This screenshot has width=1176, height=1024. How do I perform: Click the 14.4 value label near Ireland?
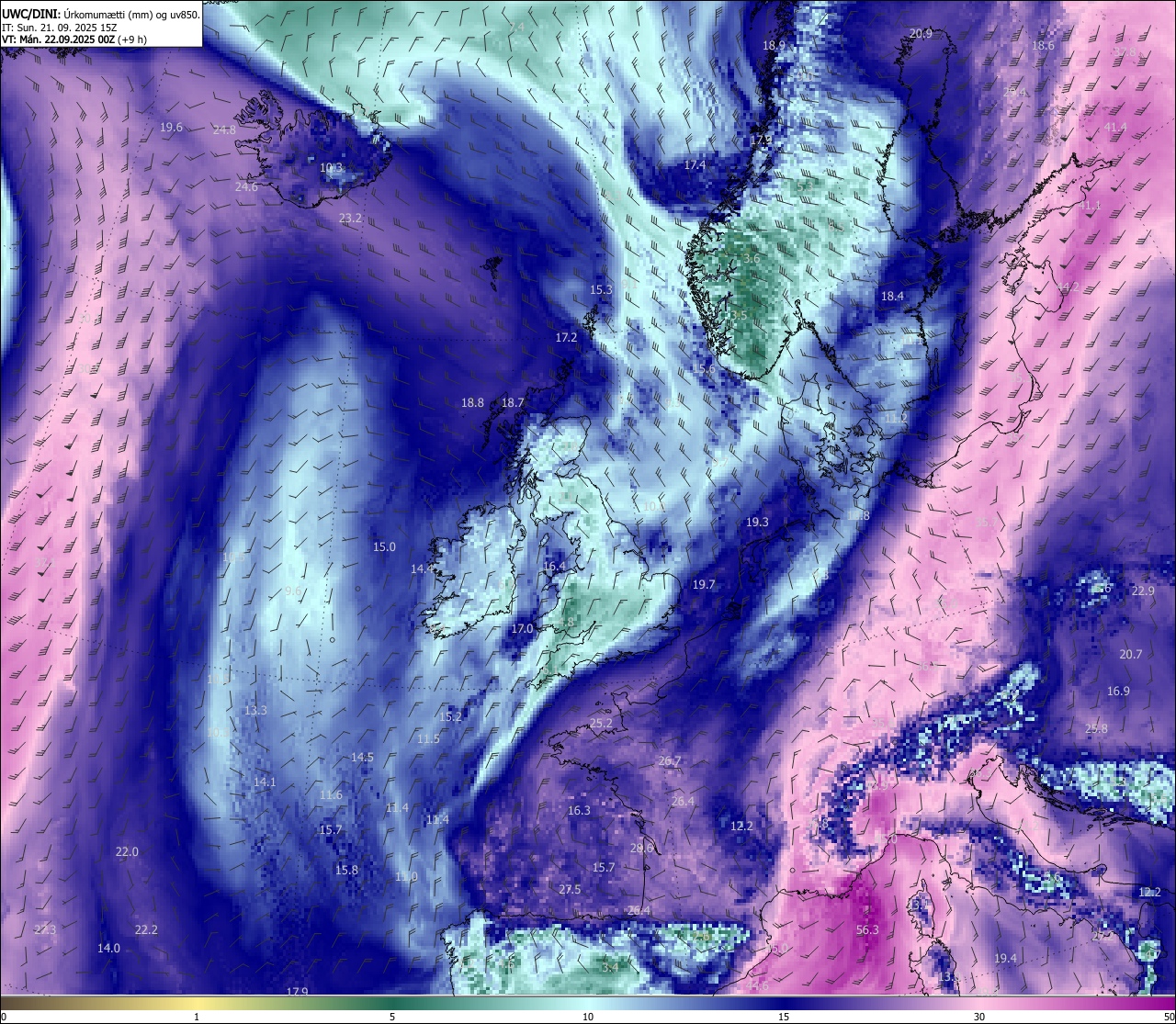422,568
